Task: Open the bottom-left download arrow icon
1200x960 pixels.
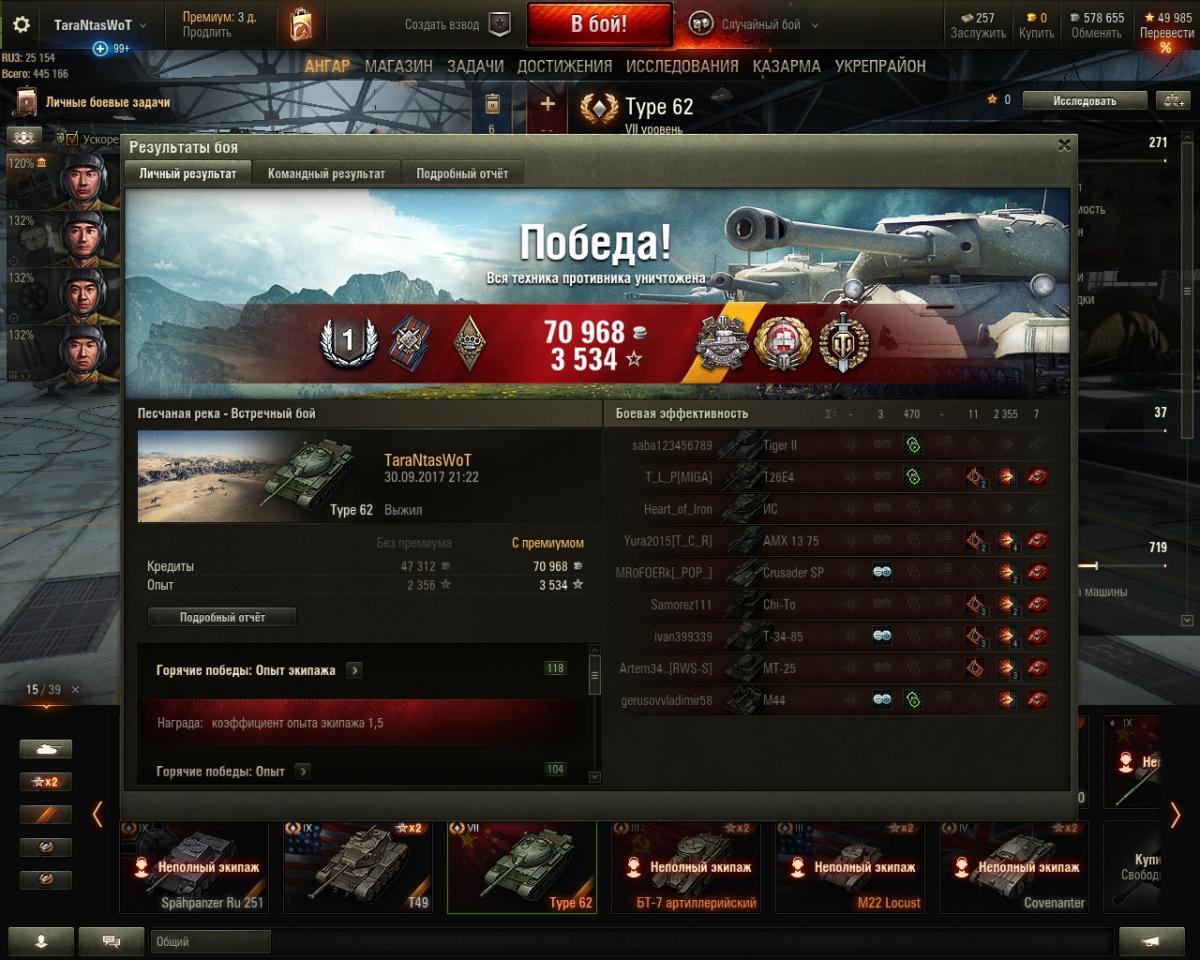Action: 42,941
